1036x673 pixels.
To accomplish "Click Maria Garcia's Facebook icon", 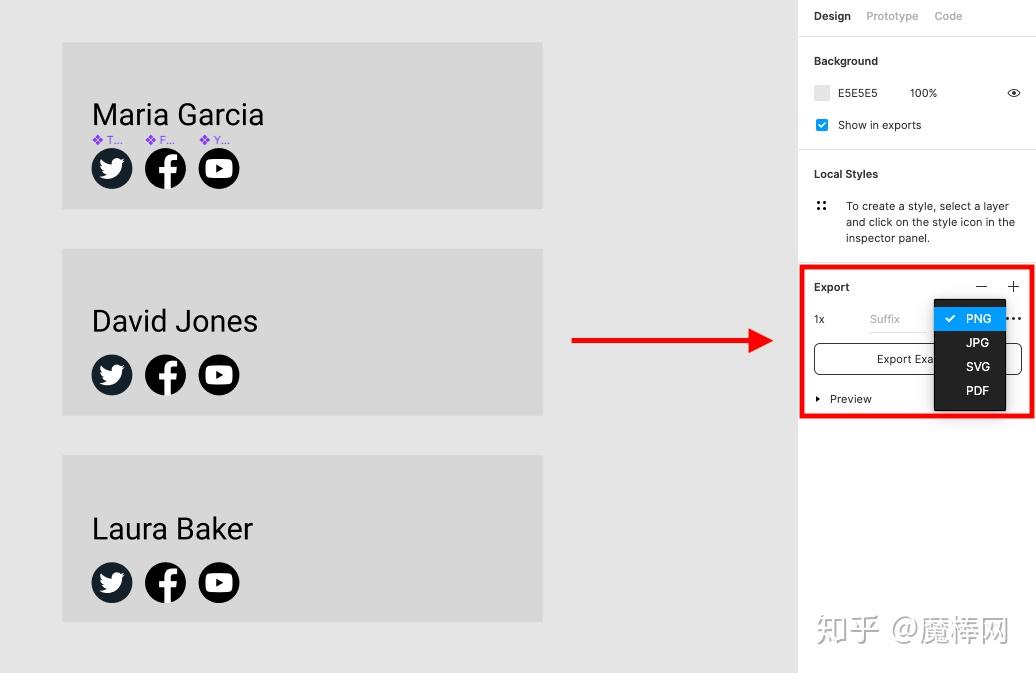I will [165, 168].
